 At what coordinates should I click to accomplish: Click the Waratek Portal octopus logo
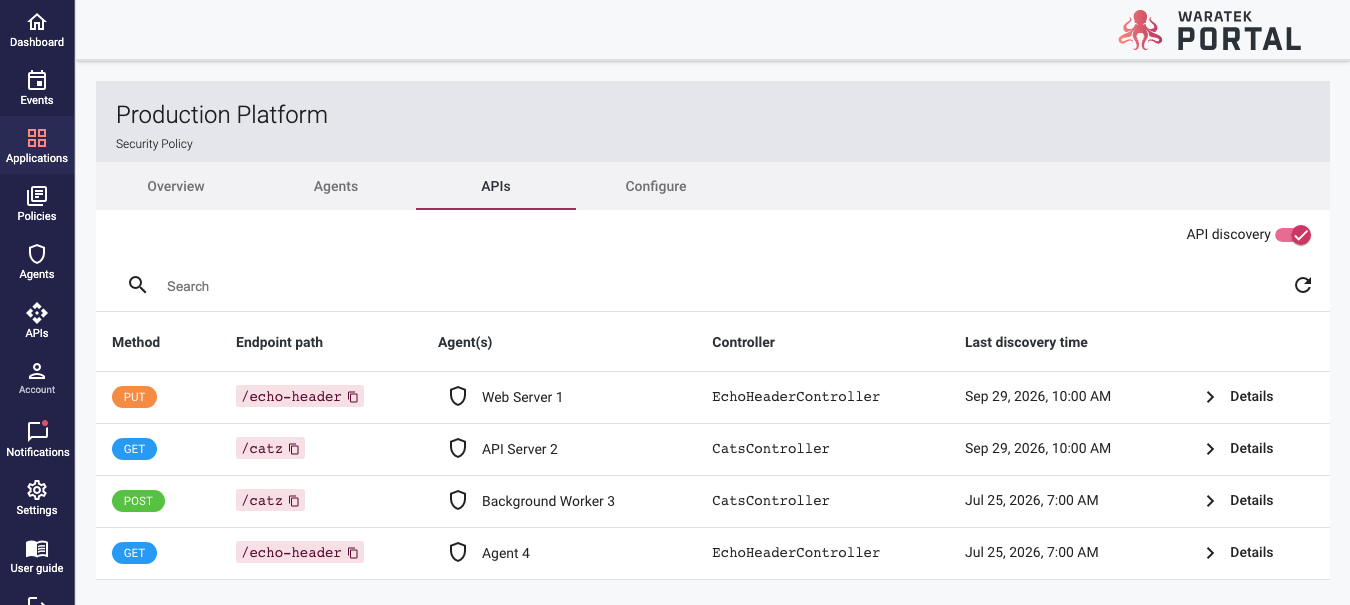point(1139,30)
